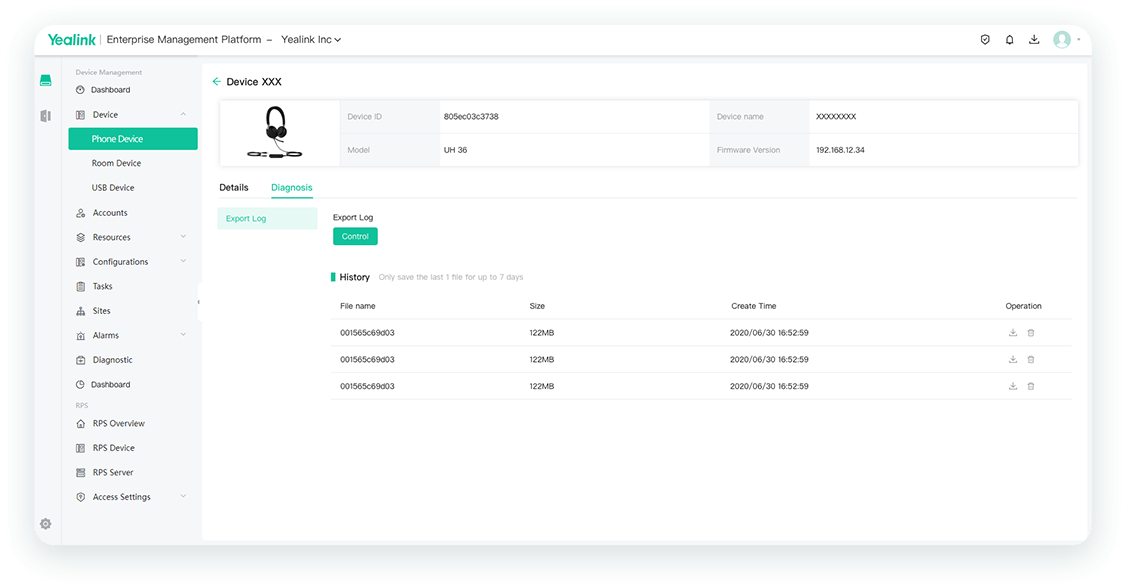Open the notifications bell icon
Image resolution: width=1126 pixels, height=588 pixels.
[x=1009, y=40]
